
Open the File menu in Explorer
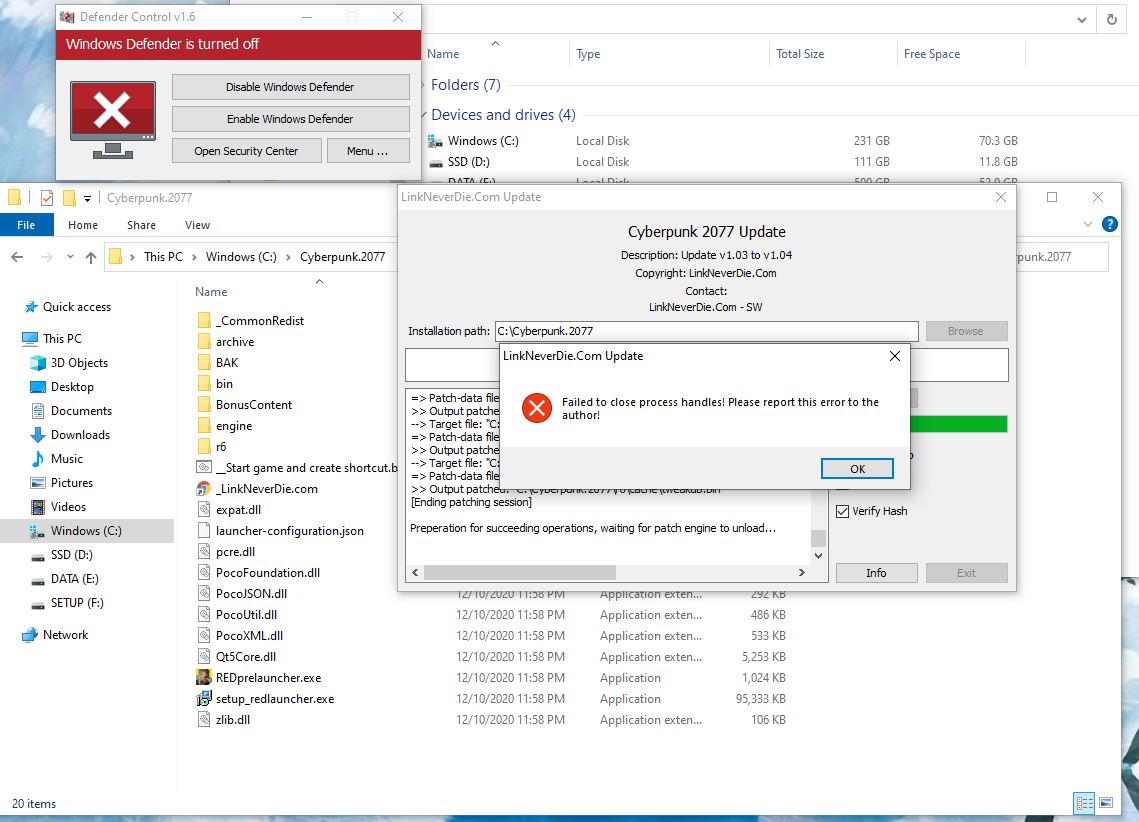pyautogui.click(x=26, y=225)
